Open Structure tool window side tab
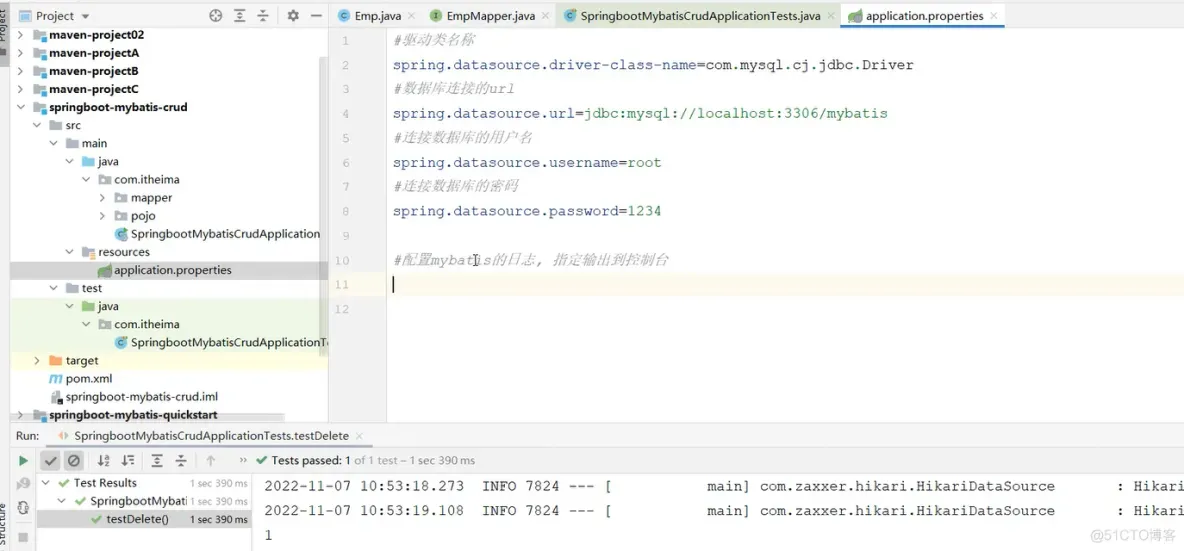Viewport: 1184px width, 551px height. click(4, 526)
